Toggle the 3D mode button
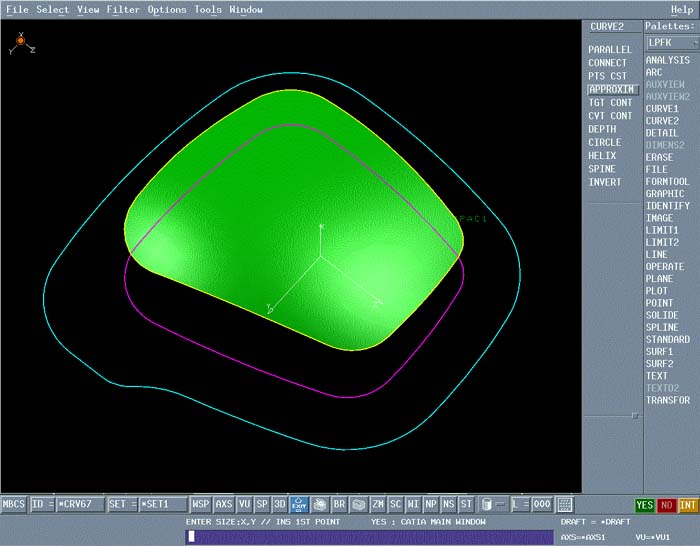Screen dimensions: 700x546 (279, 505)
